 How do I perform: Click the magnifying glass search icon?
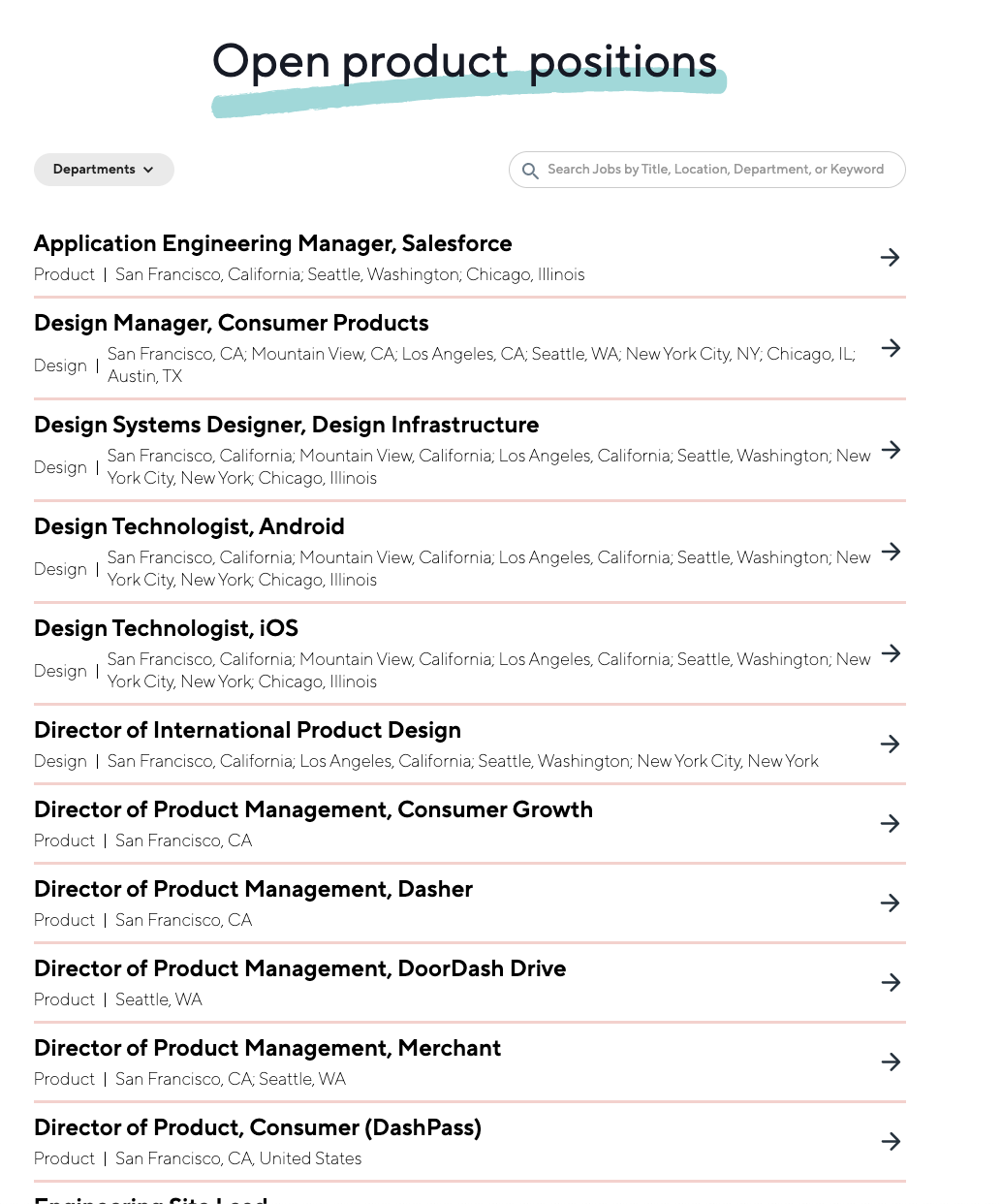click(530, 171)
